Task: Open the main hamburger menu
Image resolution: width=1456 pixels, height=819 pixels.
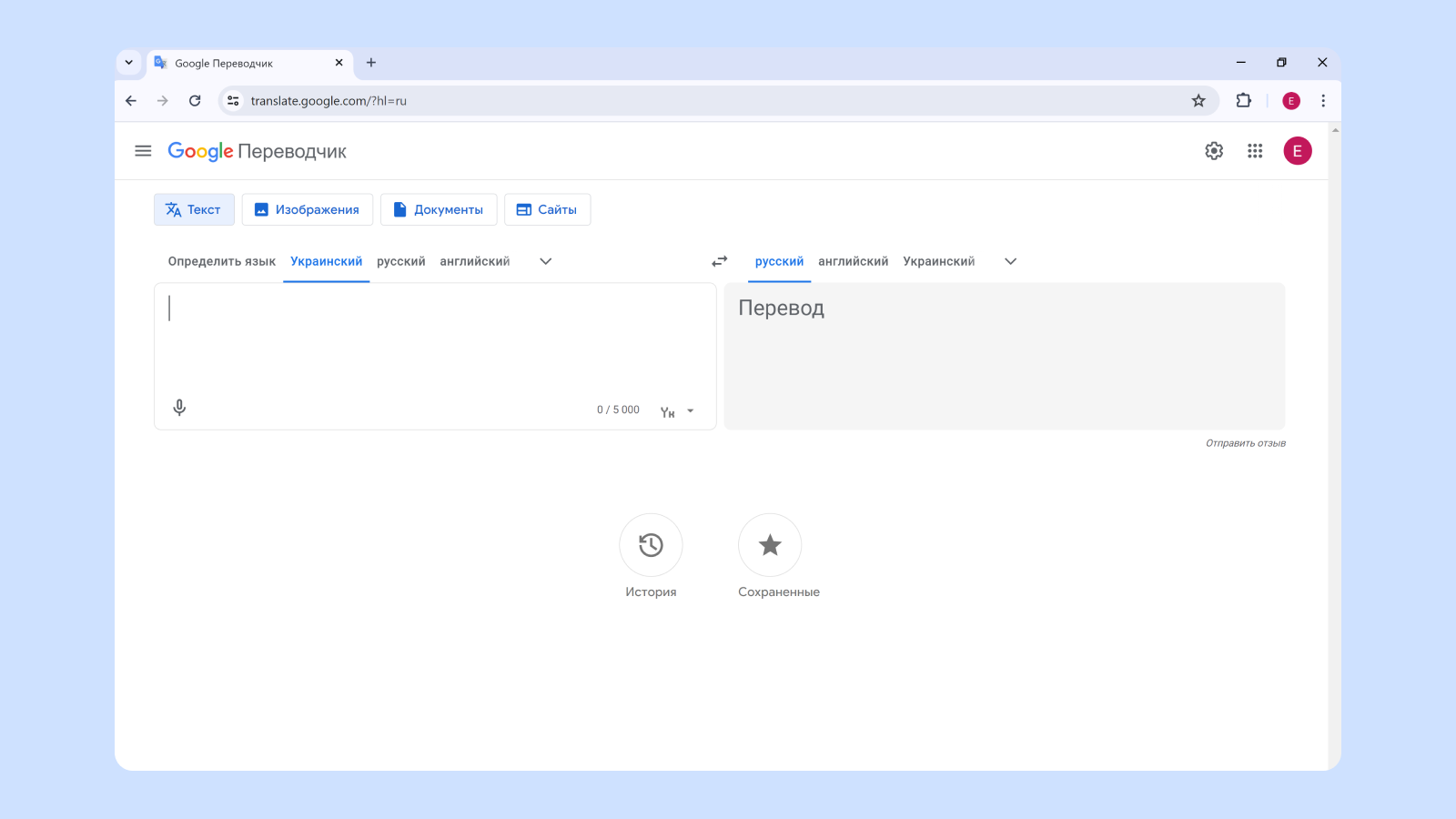Action: pos(143,151)
